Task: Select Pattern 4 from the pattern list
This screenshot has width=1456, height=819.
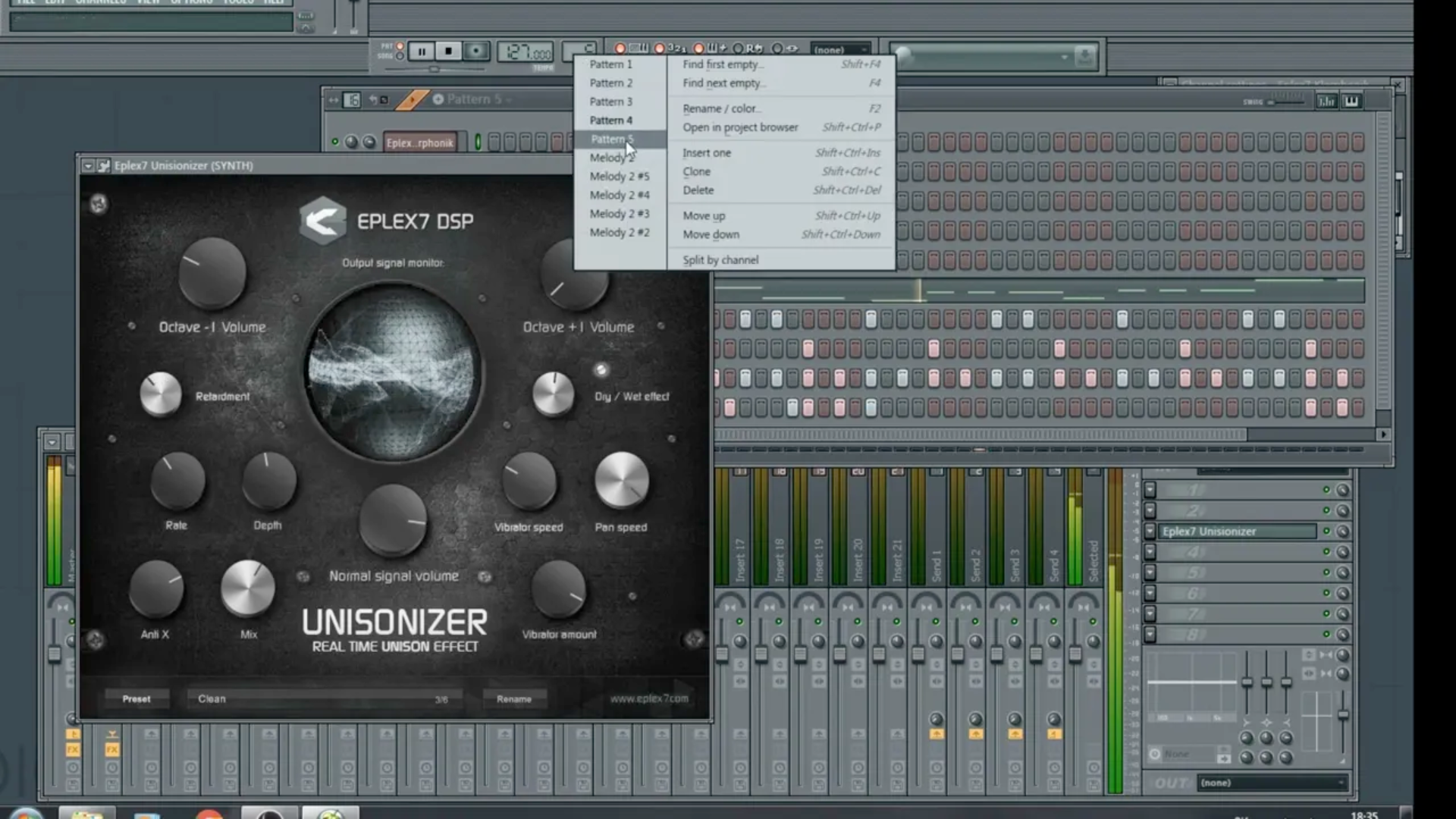Action: point(610,121)
